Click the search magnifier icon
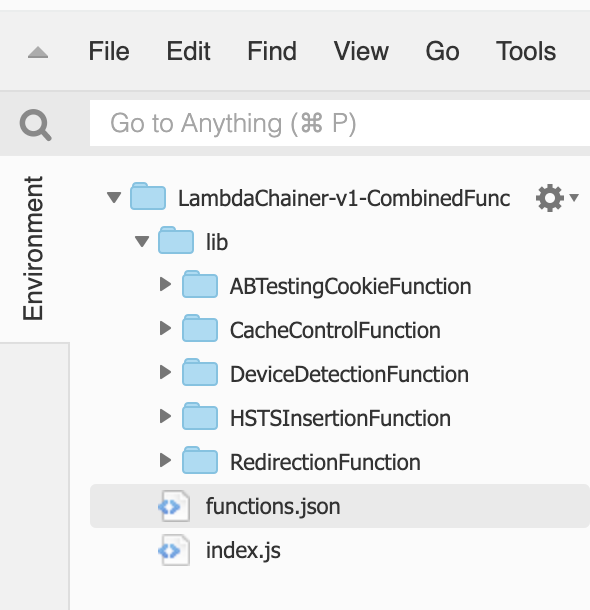 pyautogui.click(x=35, y=124)
